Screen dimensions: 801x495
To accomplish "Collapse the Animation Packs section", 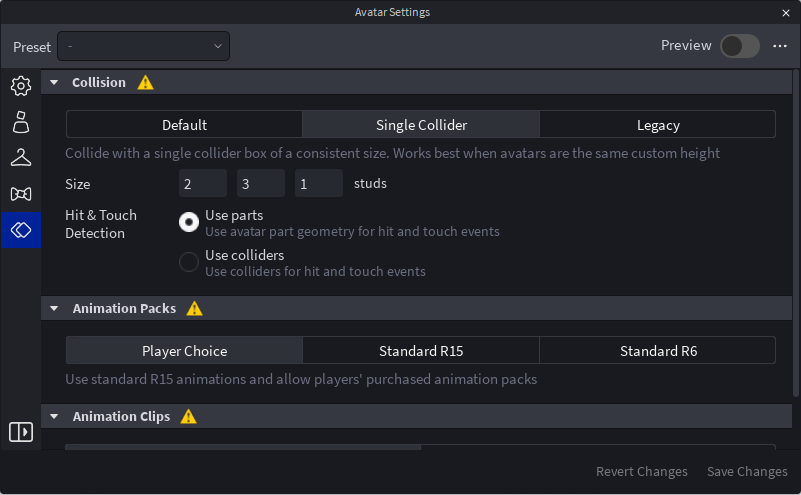I will pyautogui.click(x=54, y=309).
